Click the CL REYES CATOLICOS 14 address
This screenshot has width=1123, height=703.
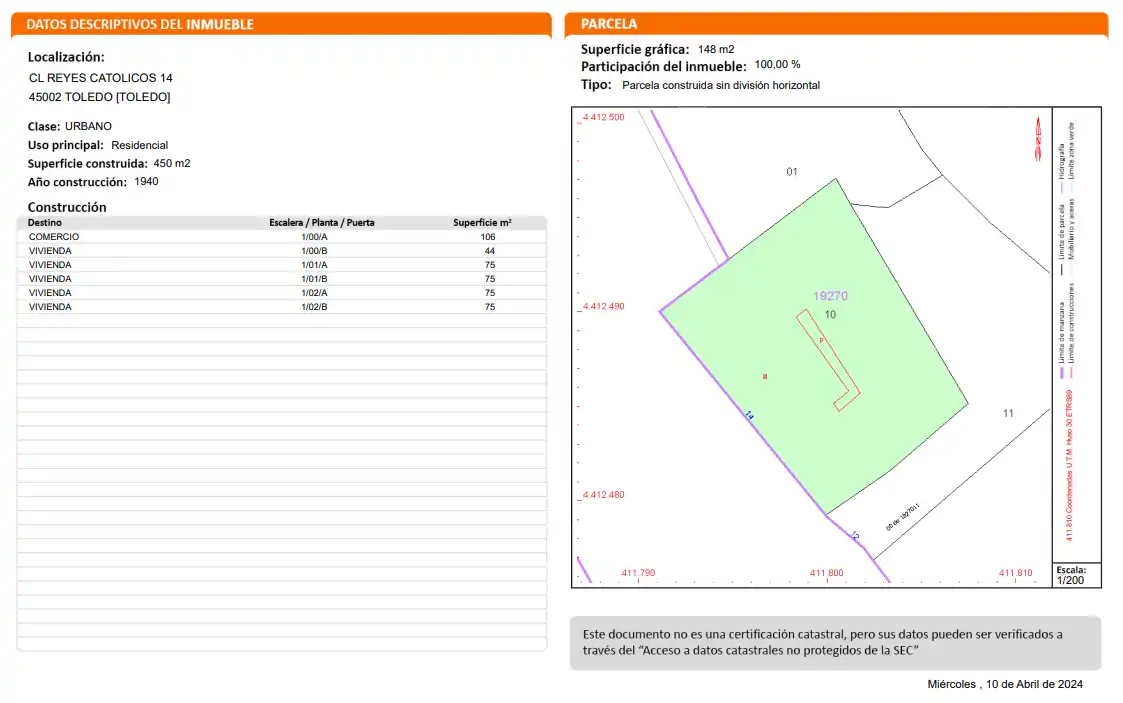click(x=100, y=77)
